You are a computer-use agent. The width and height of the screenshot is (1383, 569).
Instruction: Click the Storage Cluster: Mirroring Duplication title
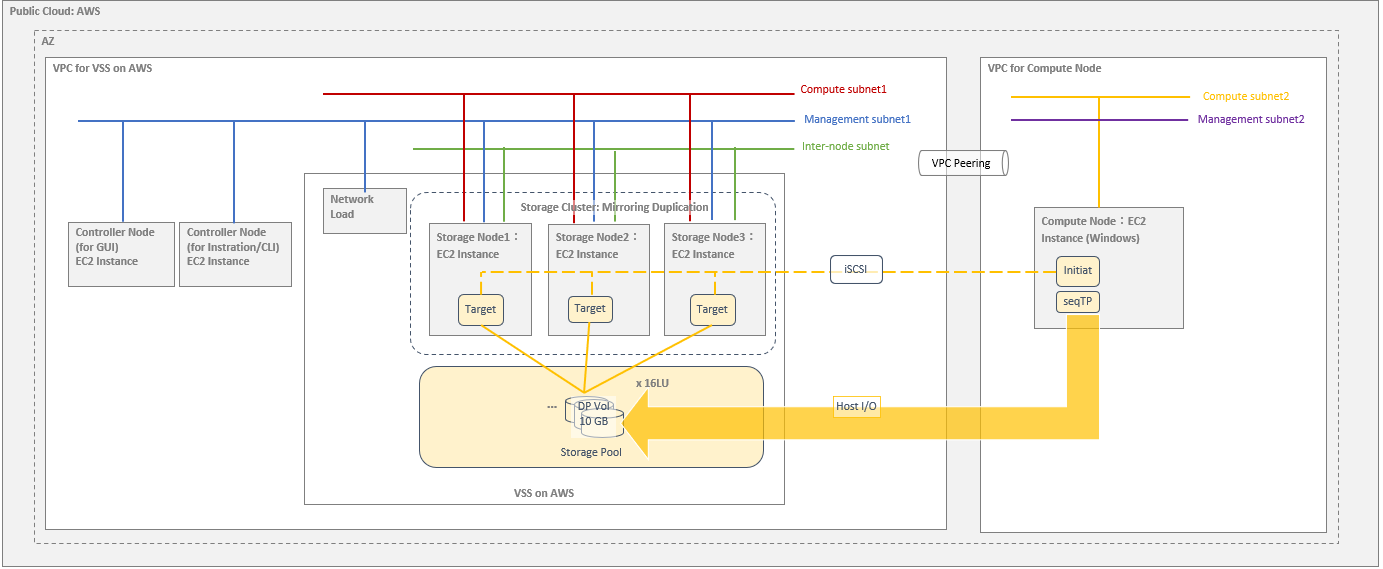click(614, 207)
